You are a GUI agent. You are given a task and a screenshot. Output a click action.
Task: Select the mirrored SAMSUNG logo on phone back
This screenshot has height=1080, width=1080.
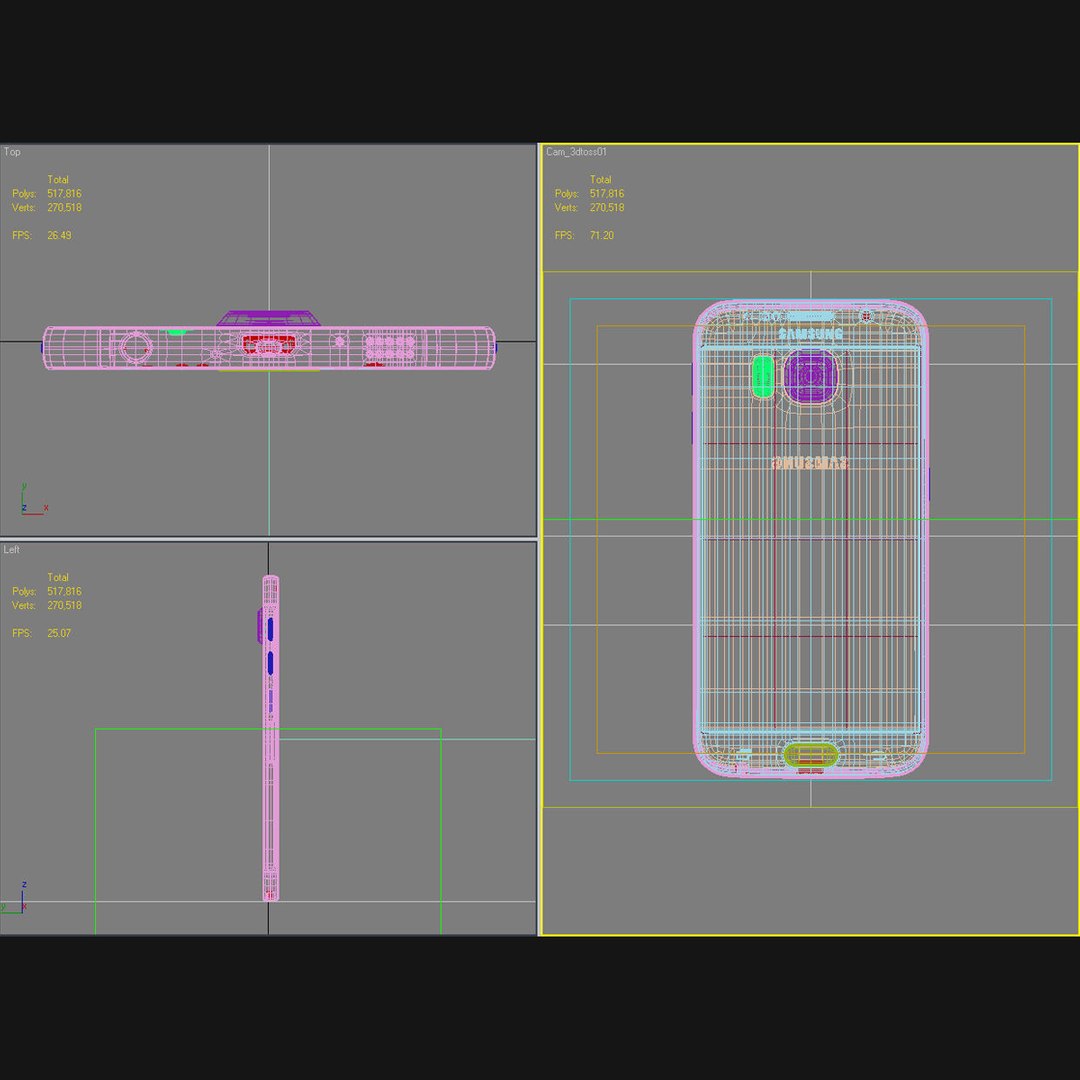coord(809,462)
